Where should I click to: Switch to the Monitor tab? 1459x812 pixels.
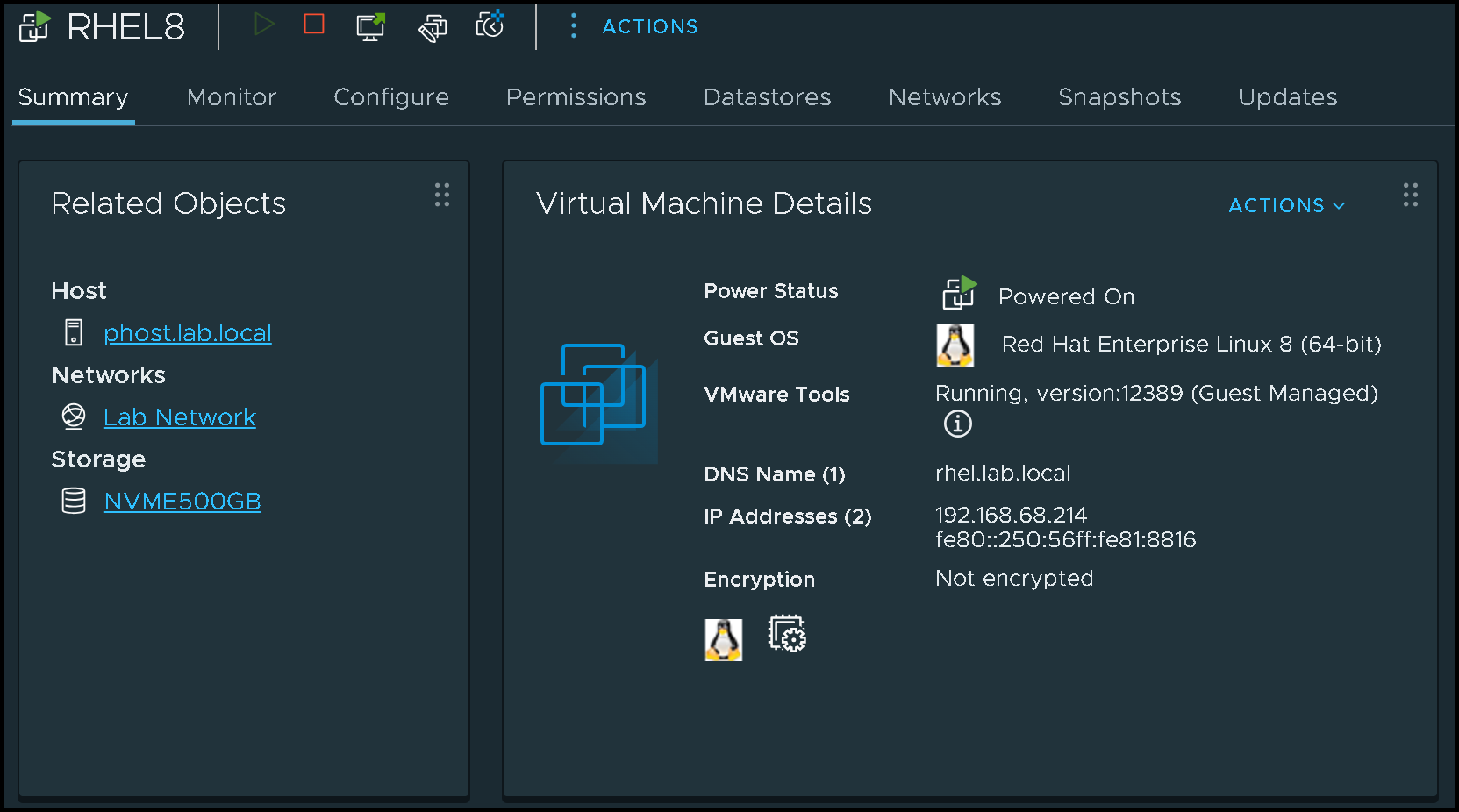pyautogui.click(x=232, y=97)
